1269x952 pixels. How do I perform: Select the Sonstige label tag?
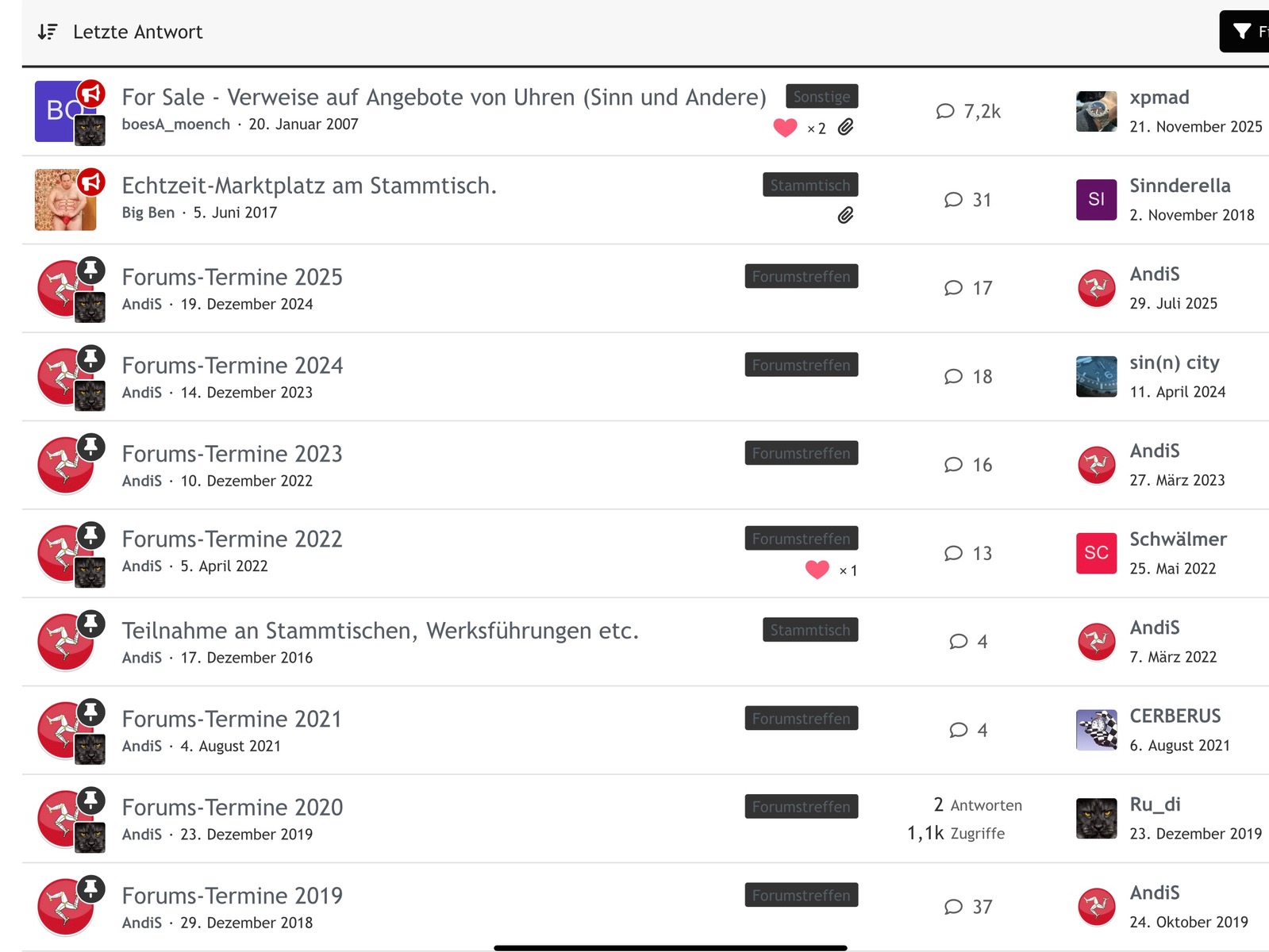[x=821, y=97]
